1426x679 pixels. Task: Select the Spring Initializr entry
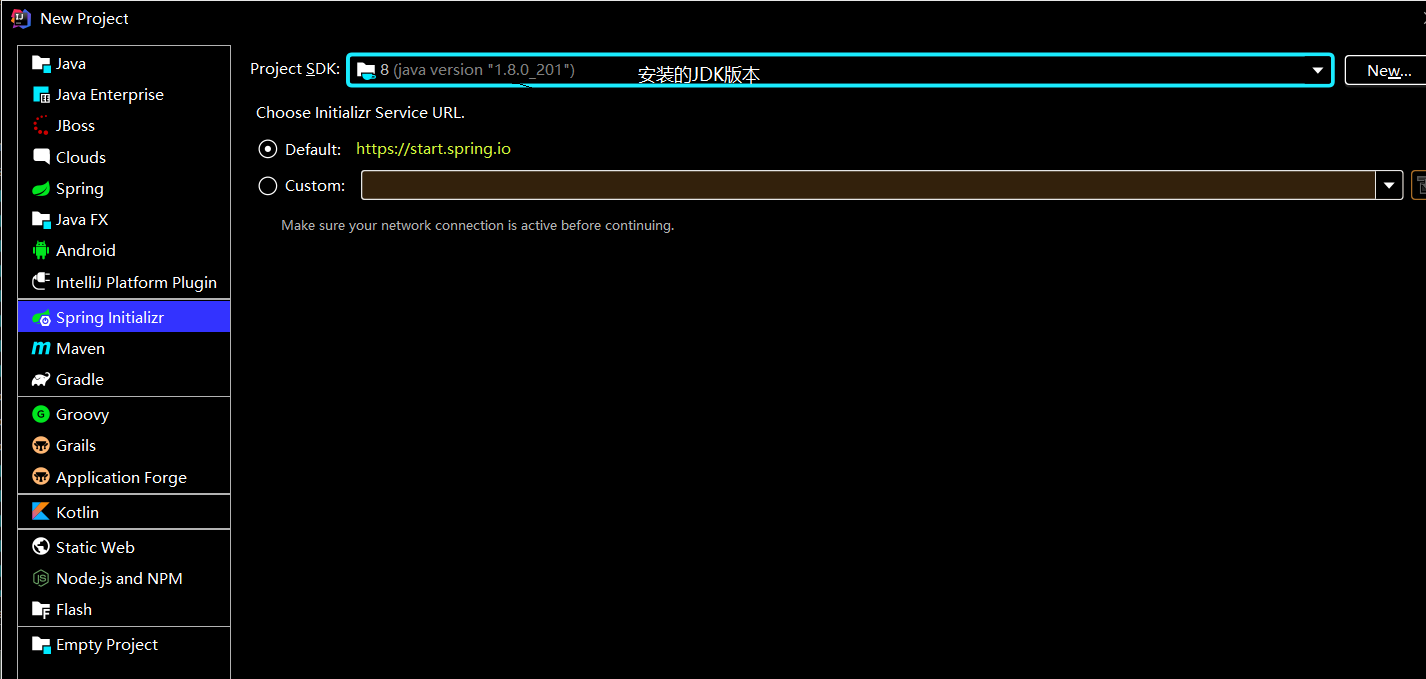[x=124, y=318]
